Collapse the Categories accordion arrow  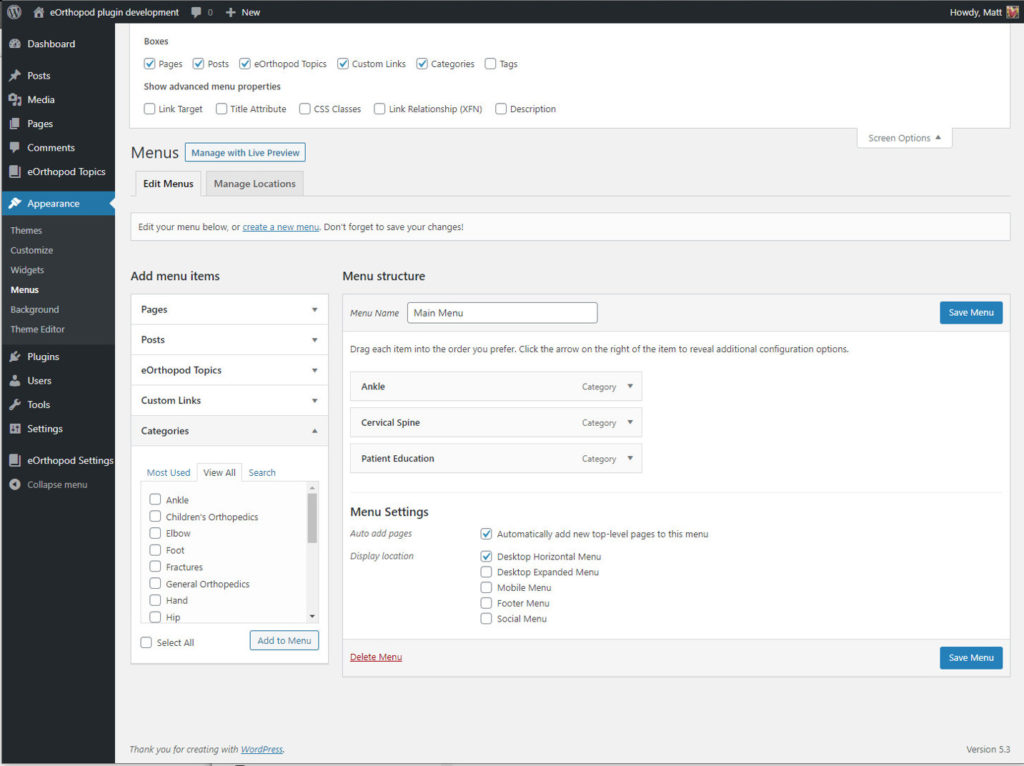click(314, 431)
